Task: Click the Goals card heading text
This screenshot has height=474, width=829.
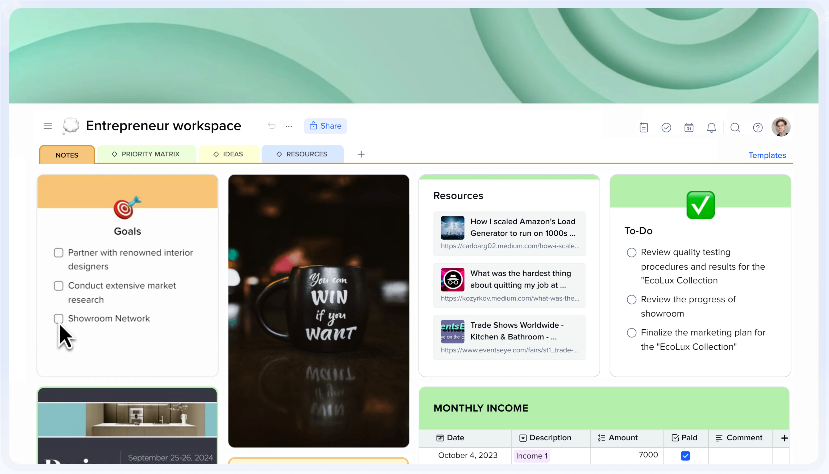Action: point(127,231)
